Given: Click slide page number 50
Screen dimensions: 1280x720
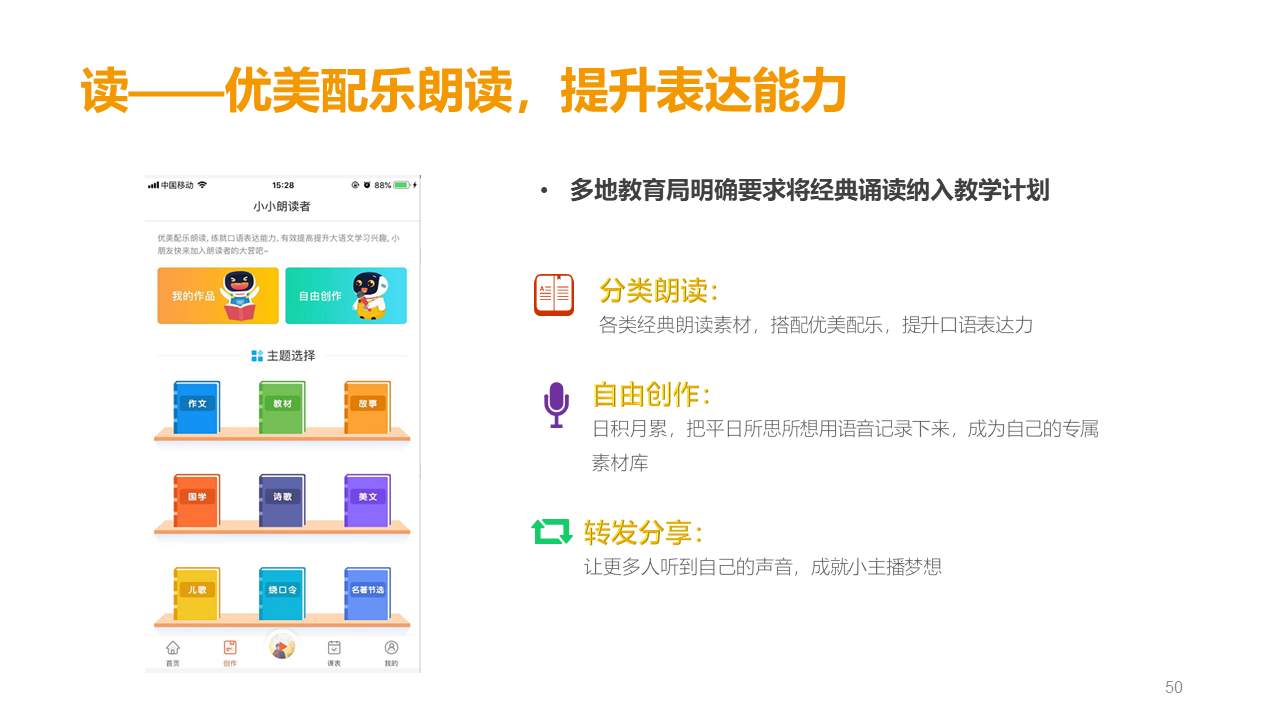Looking at the screenshot, I should click(x=1174, y=687).
